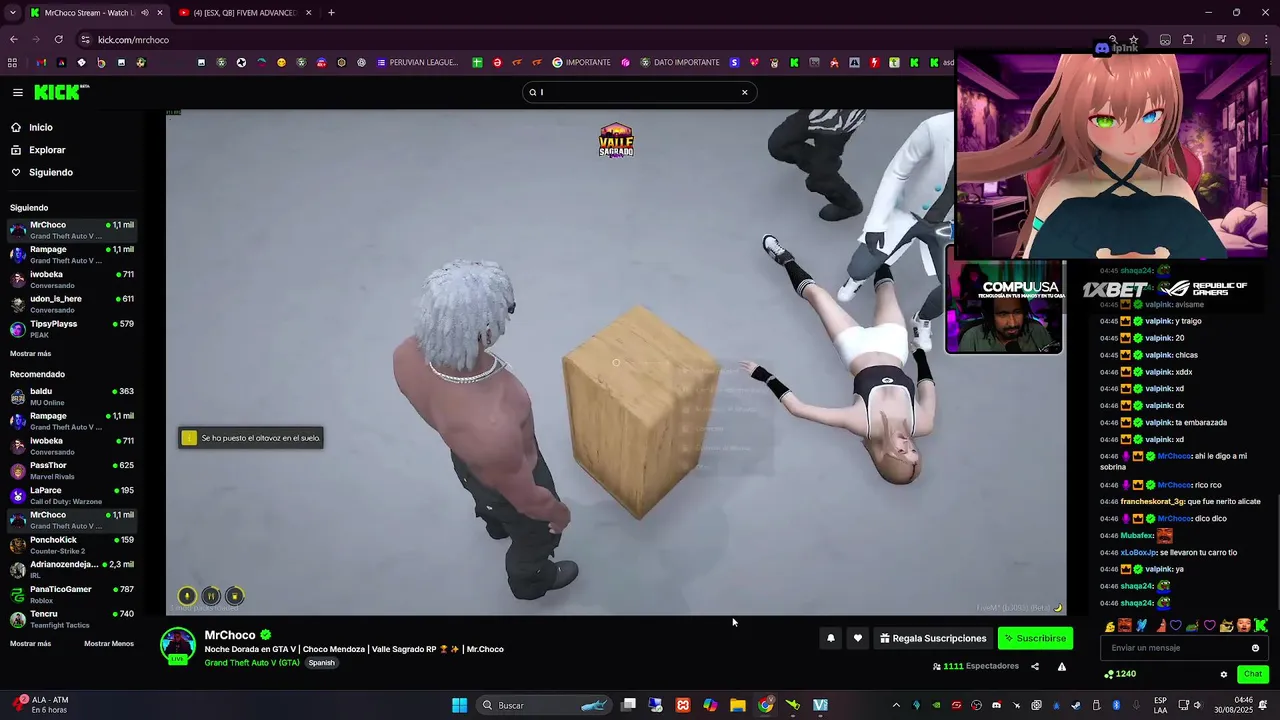Open MrChoco streamer avatar with LIVE badge
This screenshot has width=1280, height=720.
pos(178,646)
